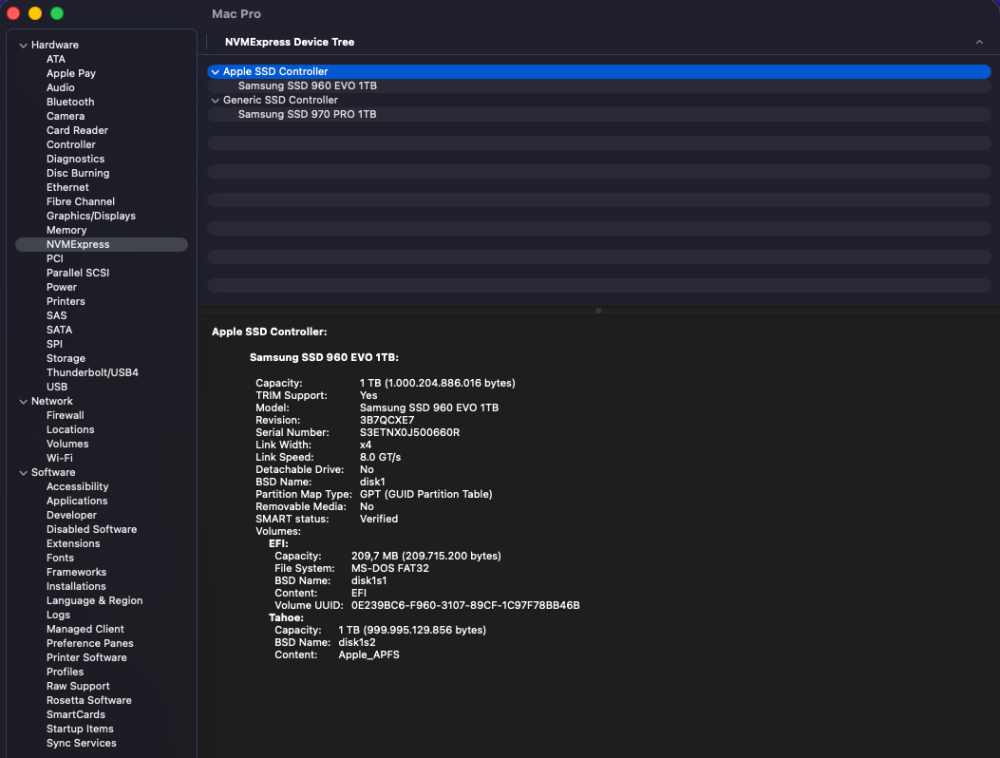
Task: Open SmartCards entry
Action: (75, 715)
